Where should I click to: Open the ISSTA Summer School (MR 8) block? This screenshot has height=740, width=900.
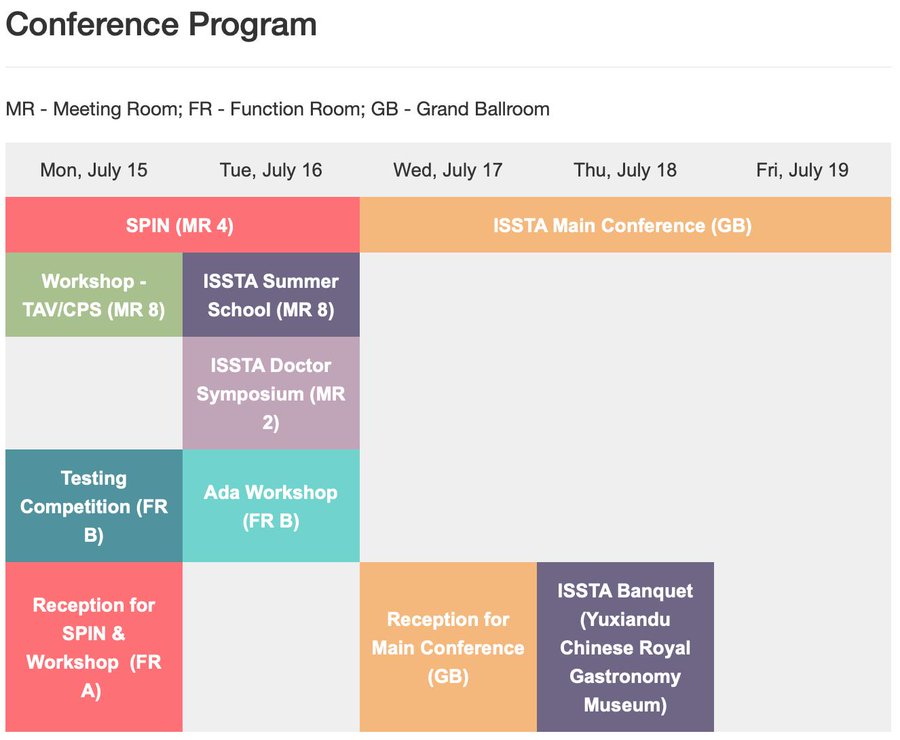point(271,295)
